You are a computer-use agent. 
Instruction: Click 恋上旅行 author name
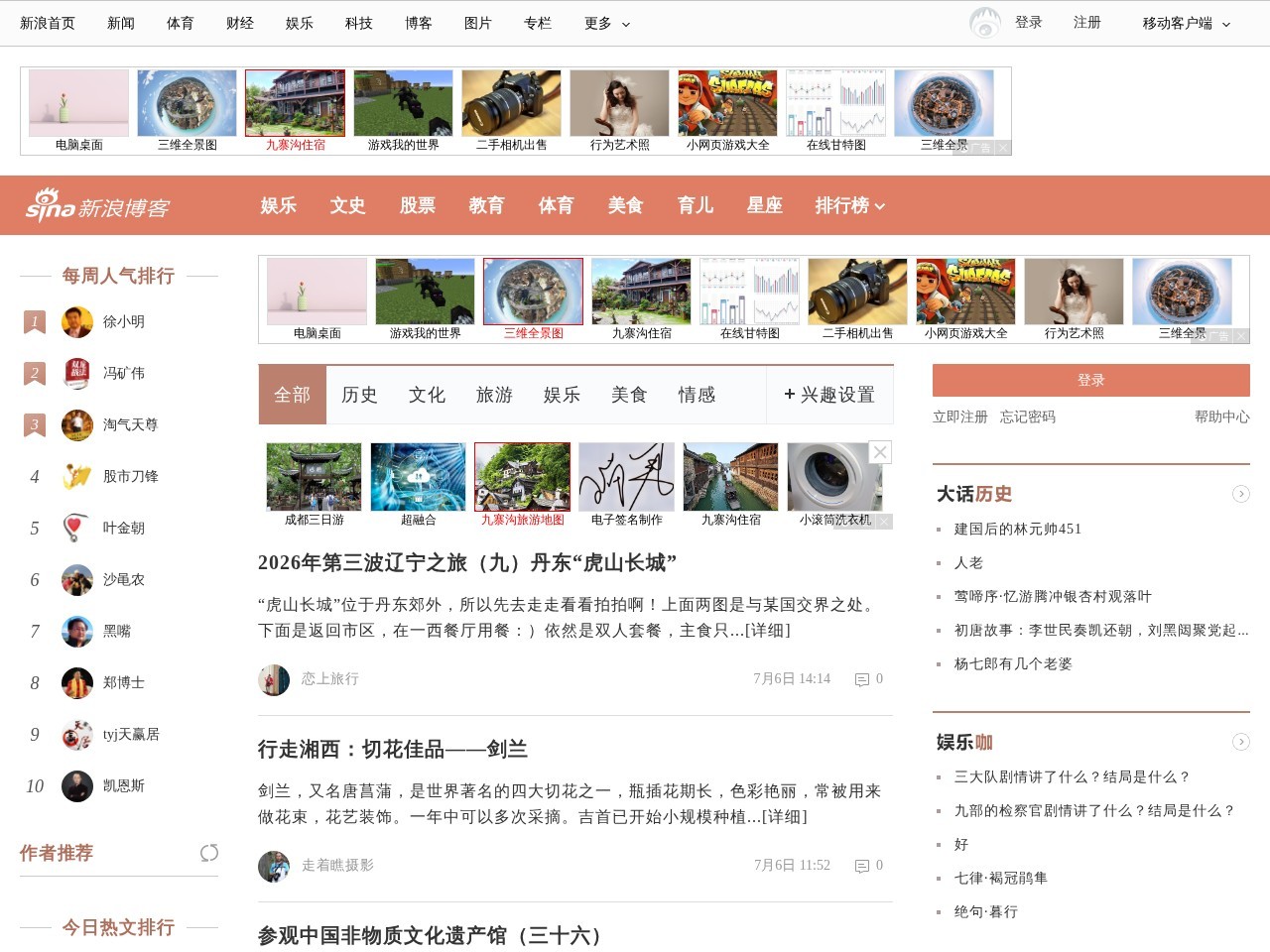pyautogui.click(x=330, y=679)
